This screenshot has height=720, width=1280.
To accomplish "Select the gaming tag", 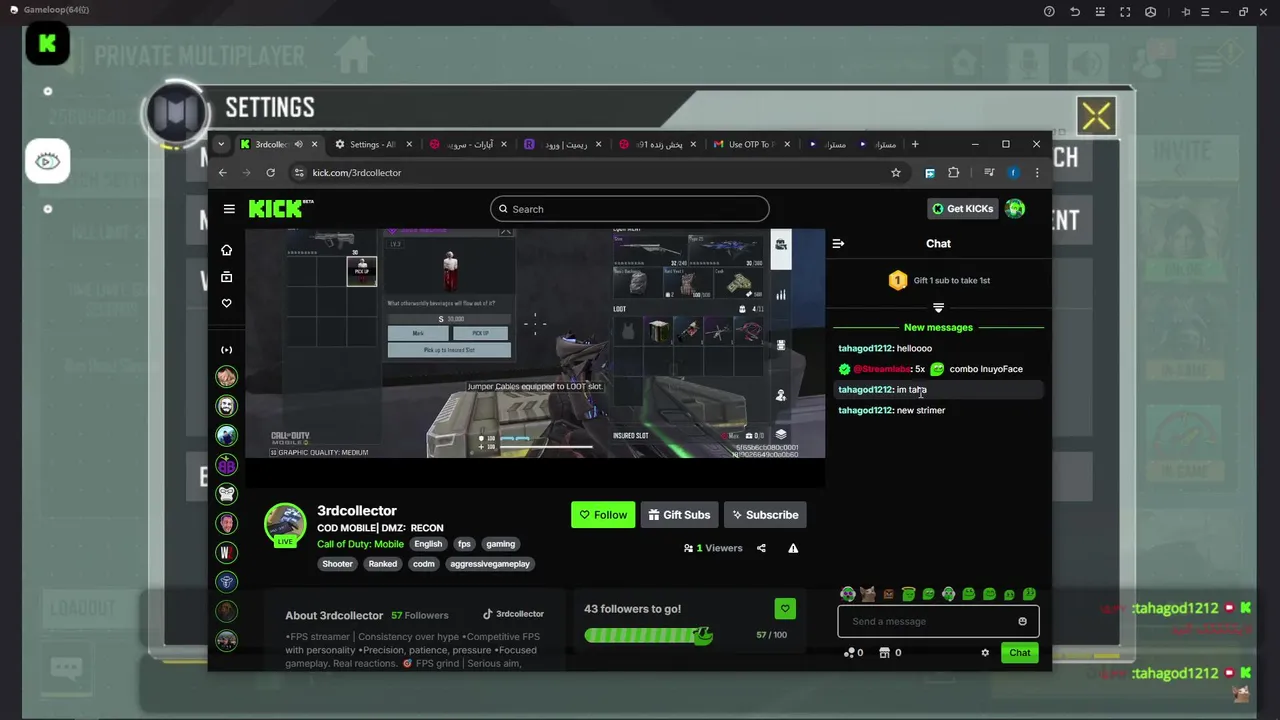I will [500, 544].
